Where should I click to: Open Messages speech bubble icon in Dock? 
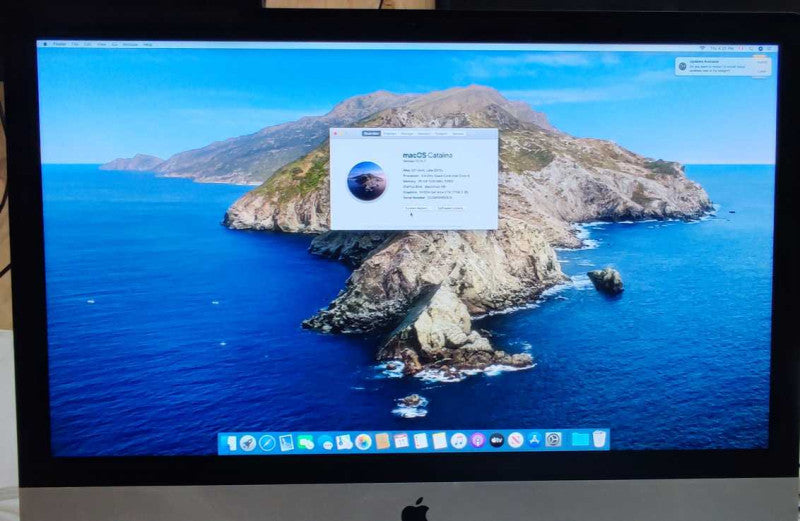click(x=326, y=443)
